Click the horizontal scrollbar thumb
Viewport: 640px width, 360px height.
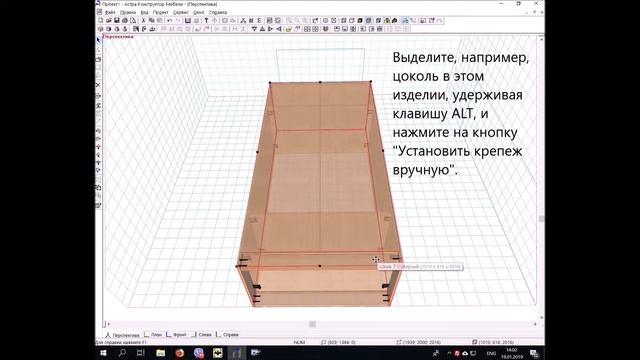312,324
